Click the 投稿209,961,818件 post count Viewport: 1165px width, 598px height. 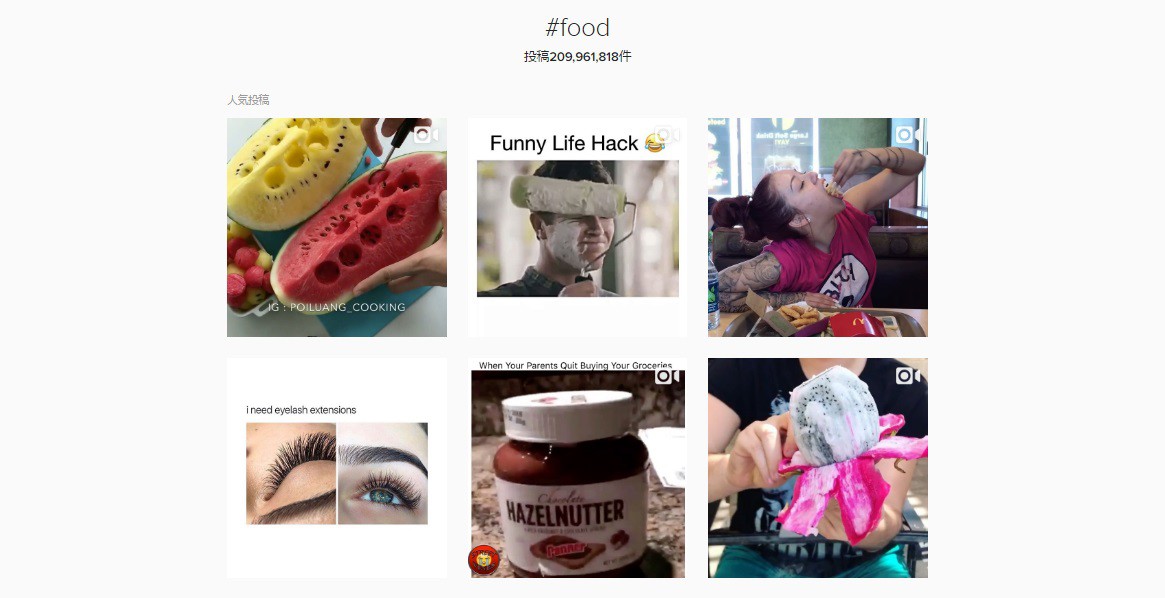coord(577,56)
